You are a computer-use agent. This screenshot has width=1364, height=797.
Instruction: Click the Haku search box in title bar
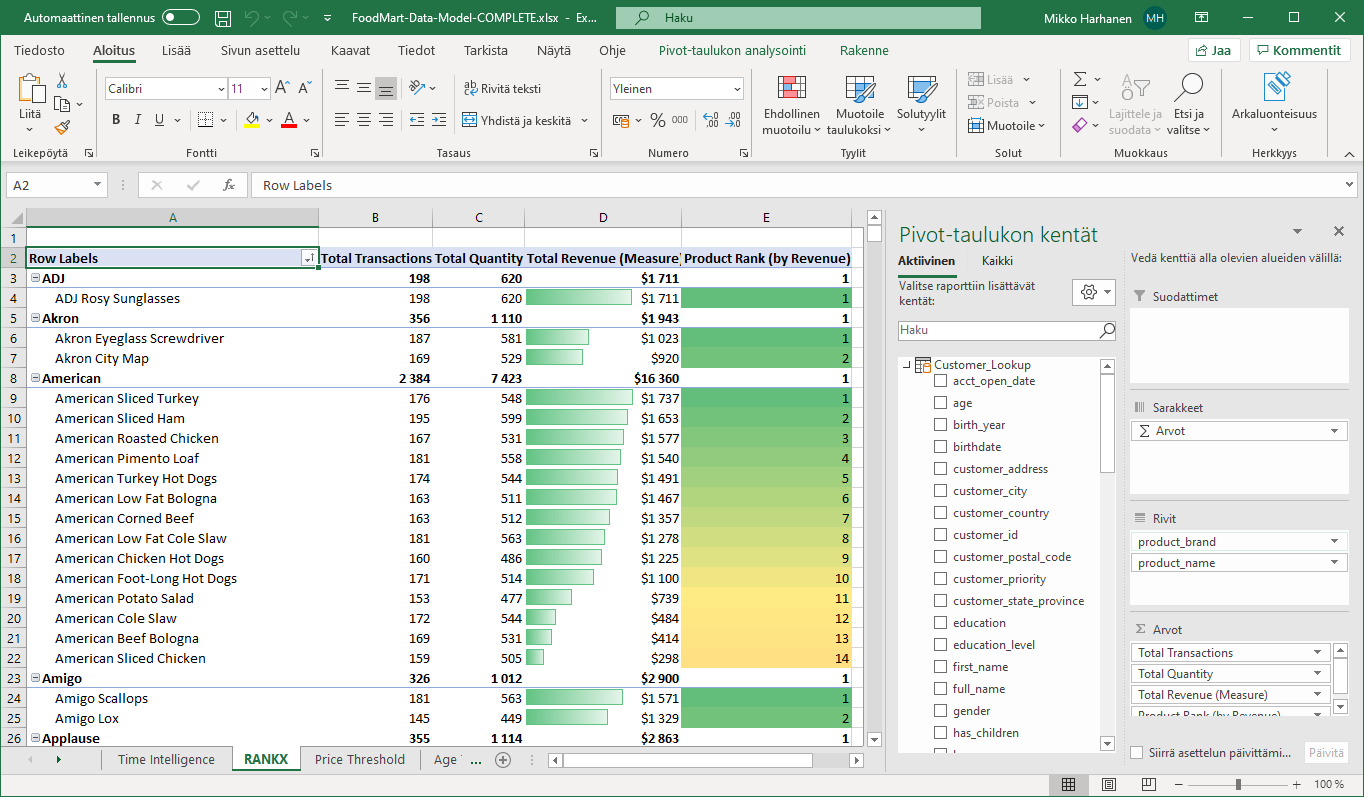[798, 18]
